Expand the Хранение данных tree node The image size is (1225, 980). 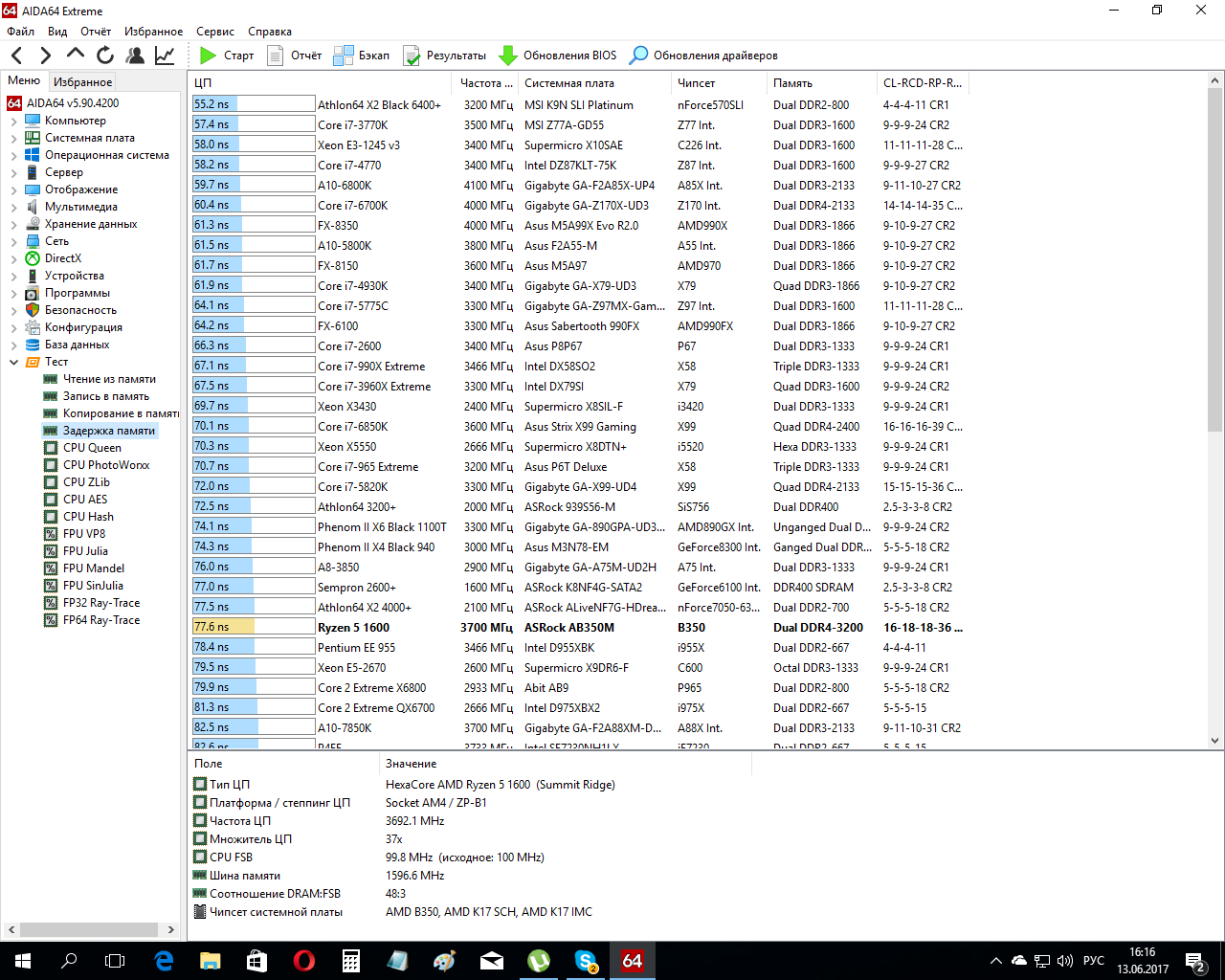(13, 225)
